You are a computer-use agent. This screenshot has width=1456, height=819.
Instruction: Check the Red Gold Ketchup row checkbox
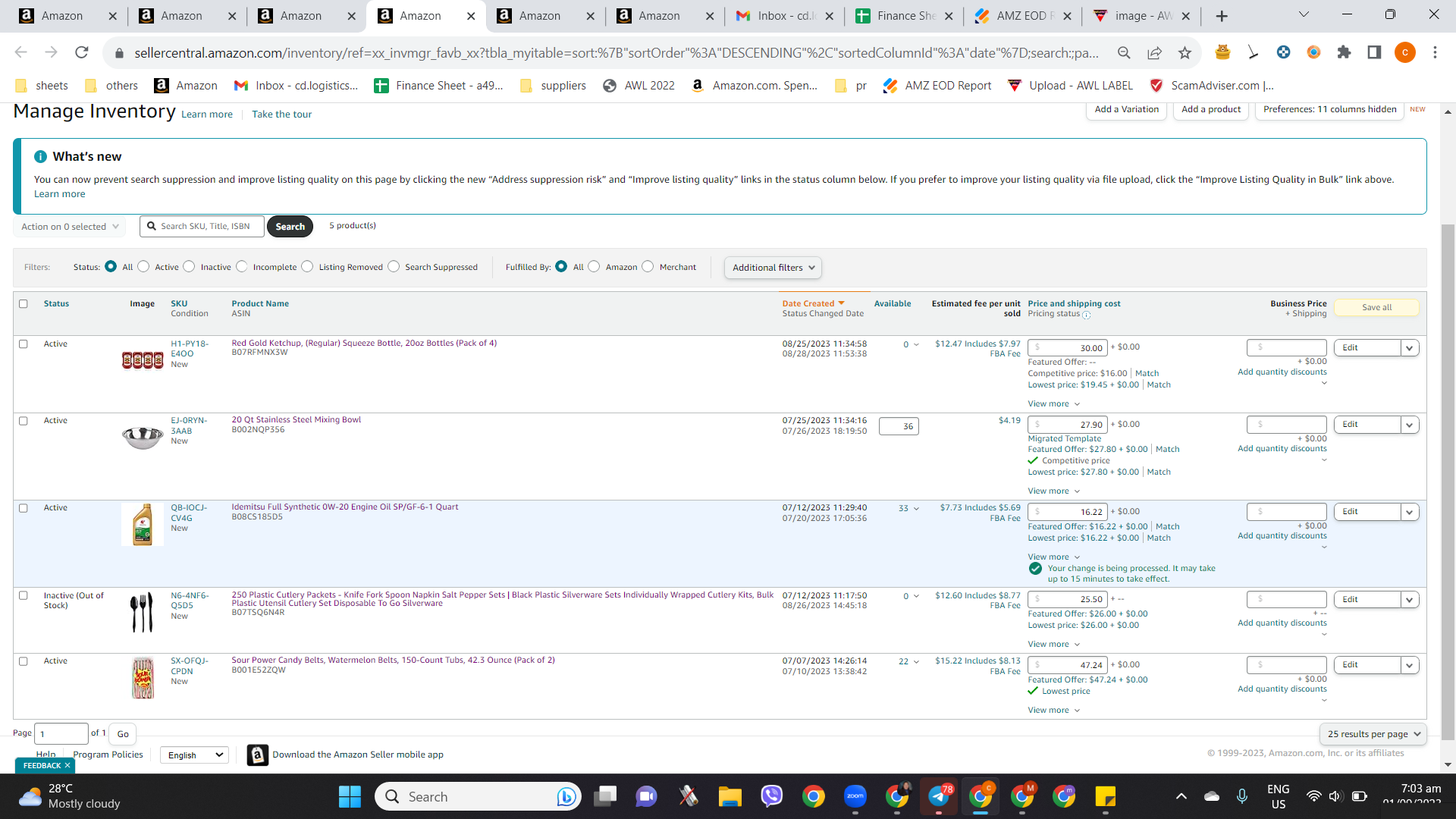point(24,344)
